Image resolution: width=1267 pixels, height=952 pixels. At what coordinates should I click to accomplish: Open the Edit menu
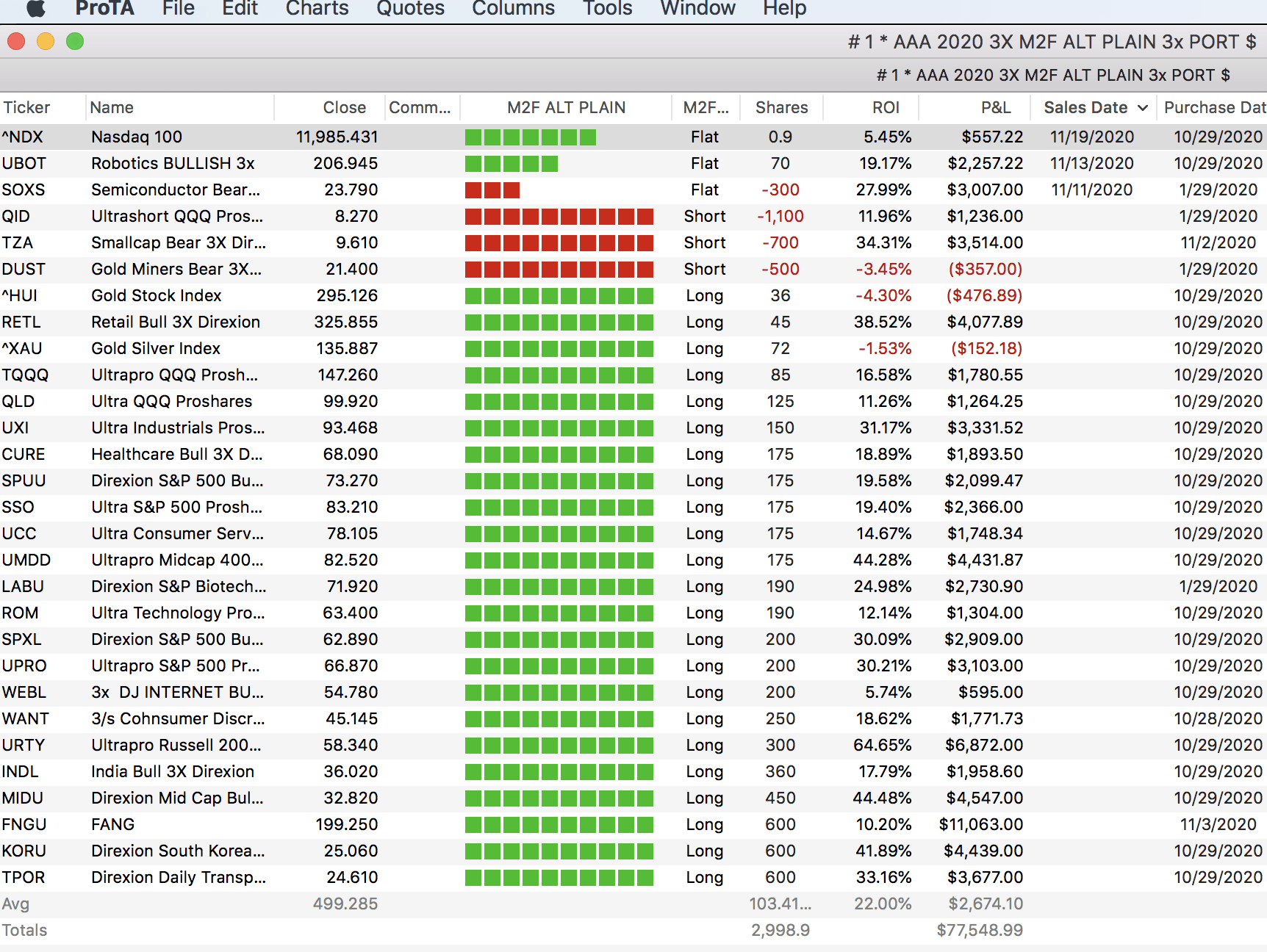click(x=240, y=8)
